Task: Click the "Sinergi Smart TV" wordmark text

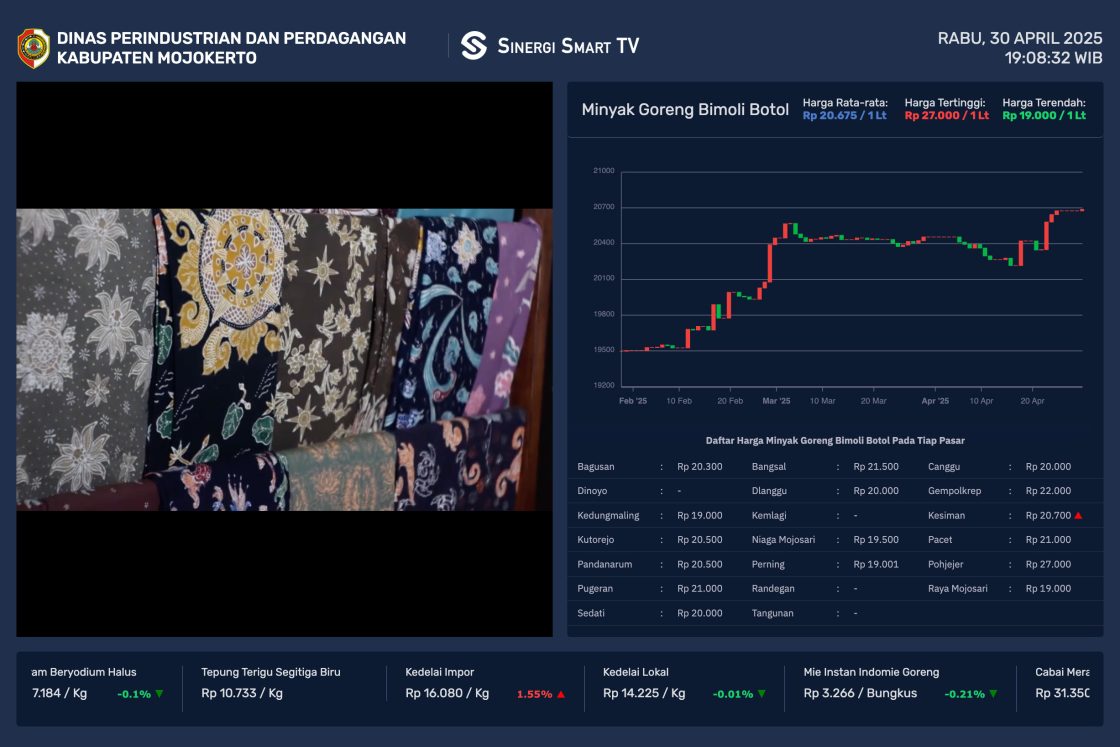Action: click(568, 46)
